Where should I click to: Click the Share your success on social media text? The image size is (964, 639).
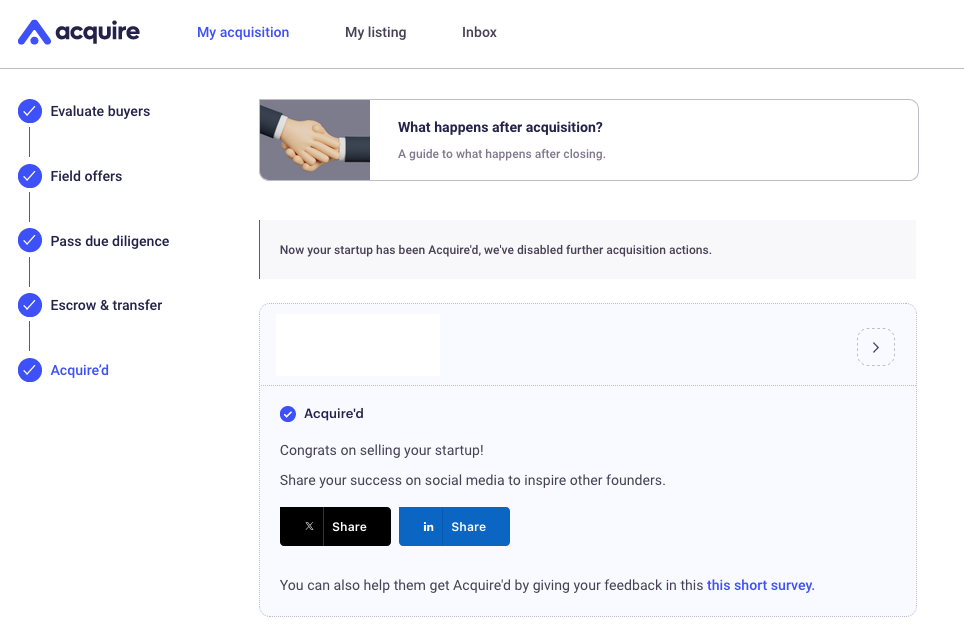click(472, 480)
